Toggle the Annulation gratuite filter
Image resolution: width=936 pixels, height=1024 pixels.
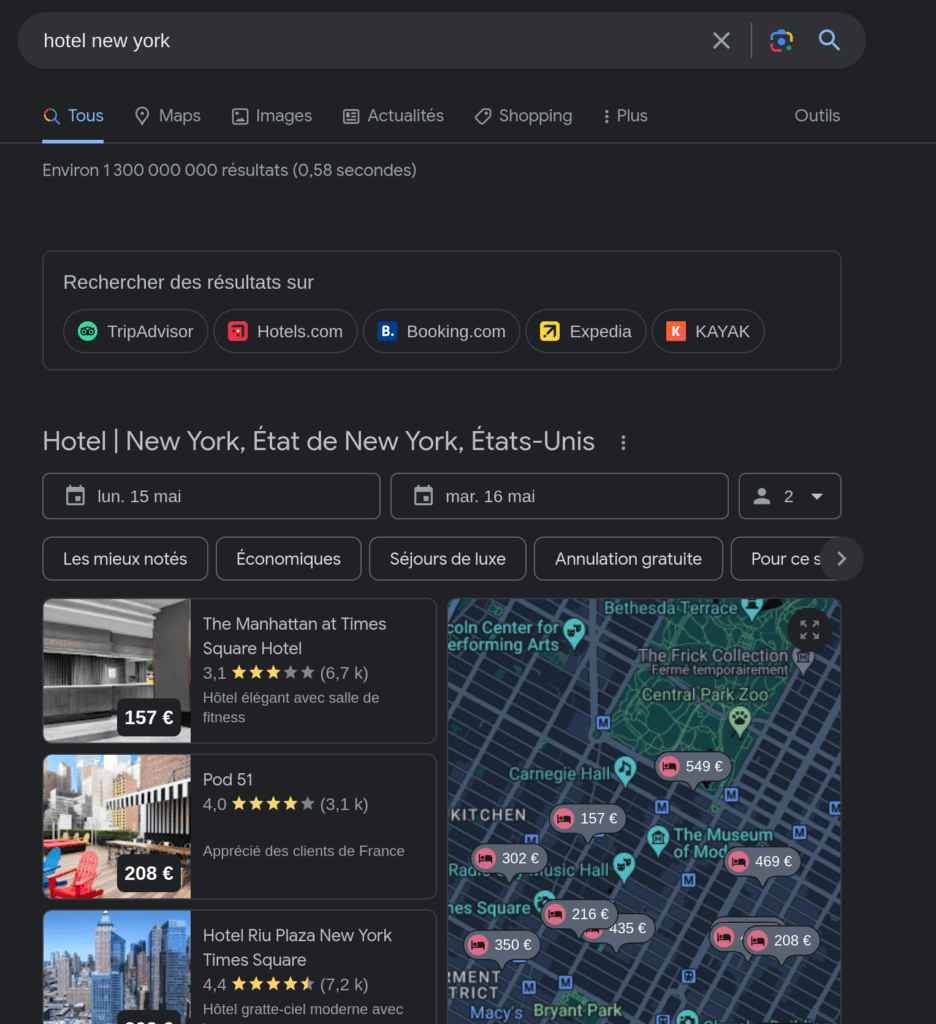(x=628, y=559)
